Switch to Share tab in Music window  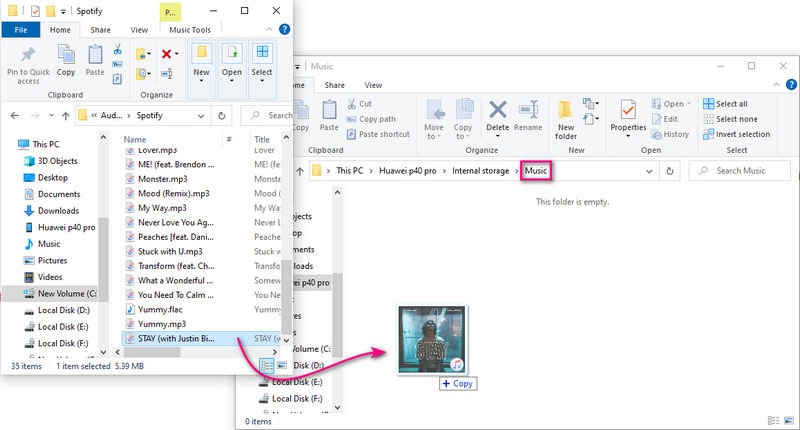[334, 85]
